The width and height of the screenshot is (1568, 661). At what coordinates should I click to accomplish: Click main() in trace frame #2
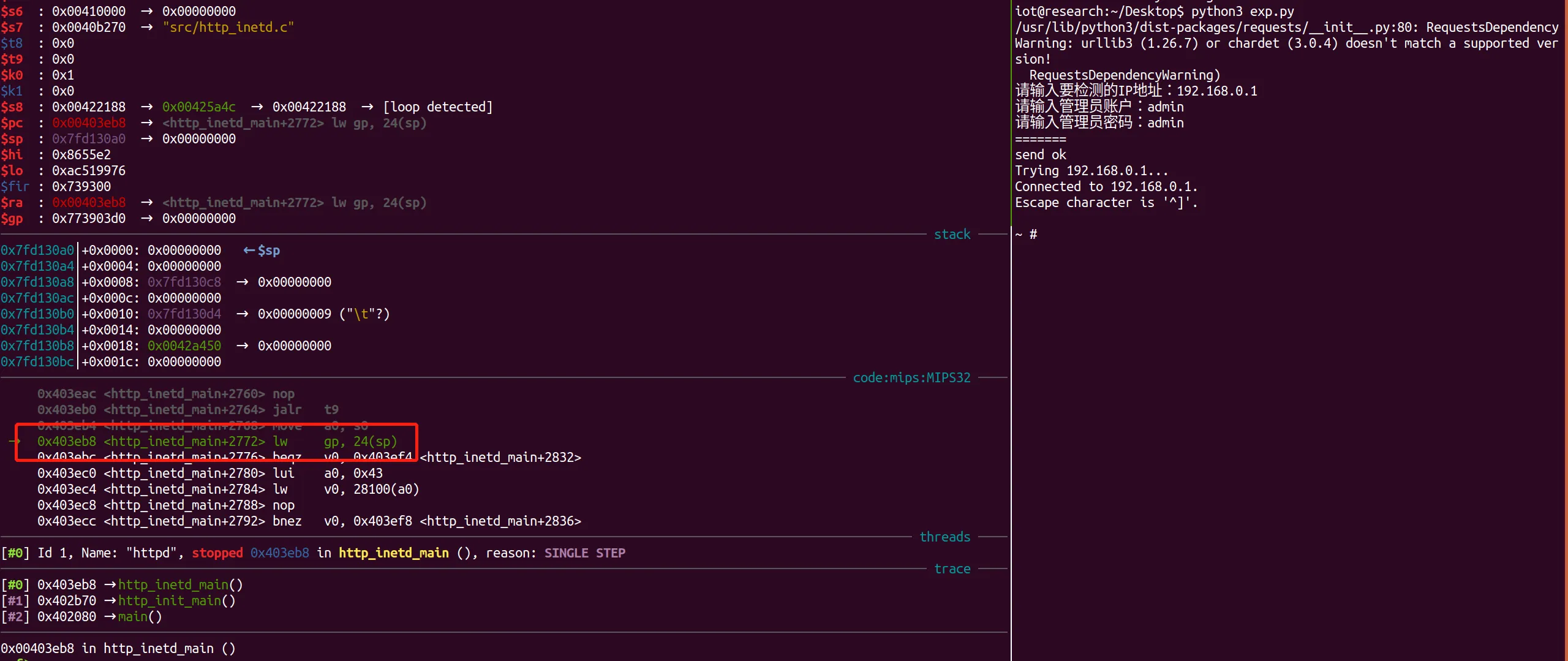[x=140, y=617]
